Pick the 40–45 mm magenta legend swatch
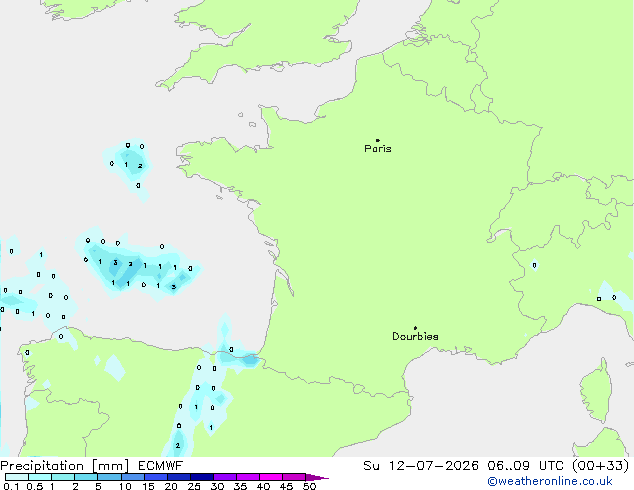634x490 pixels. tap(271, 477)
